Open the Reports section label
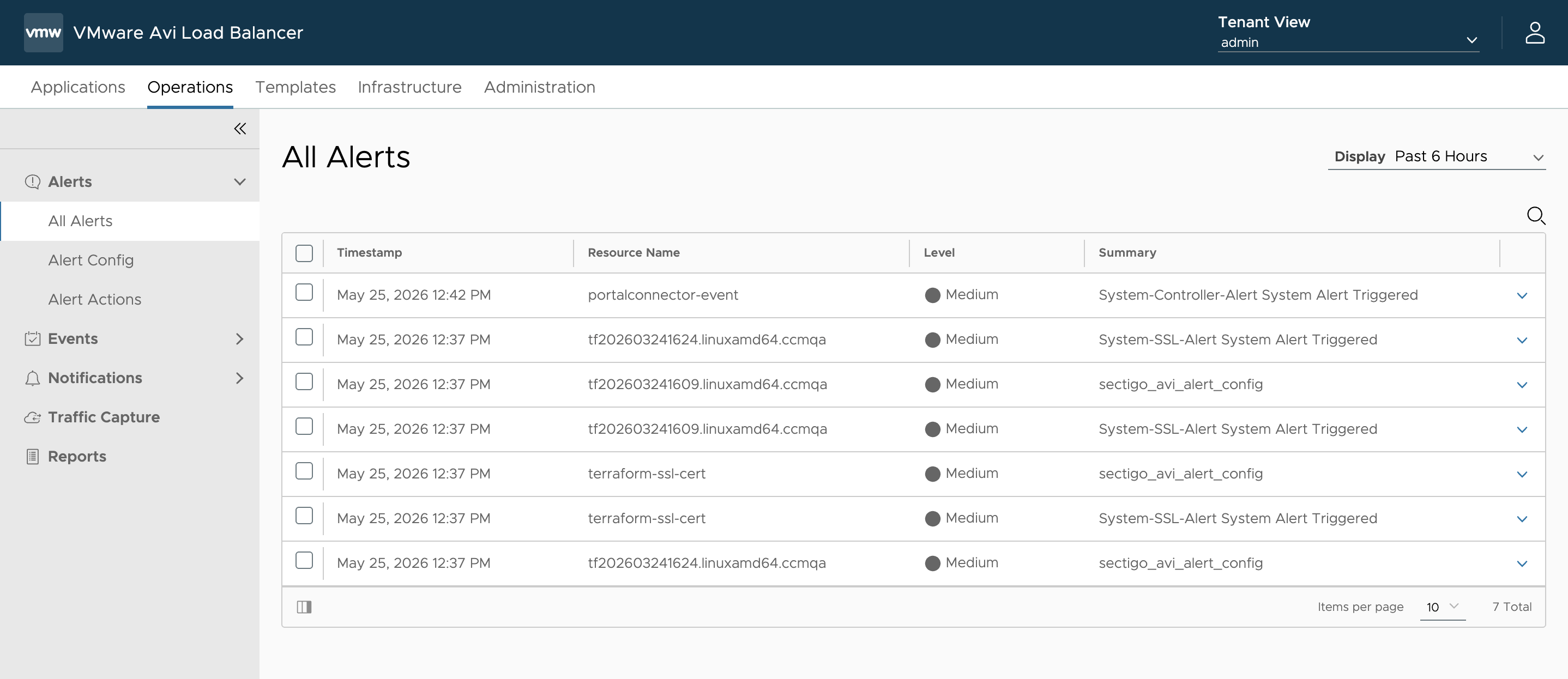The image size is (1568, 679). click(x=77, y=456)
